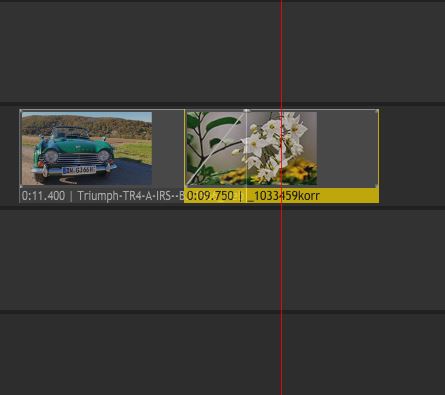Click the Triumph-TR4-A-IRS clip name label

(x=131, y=196)
